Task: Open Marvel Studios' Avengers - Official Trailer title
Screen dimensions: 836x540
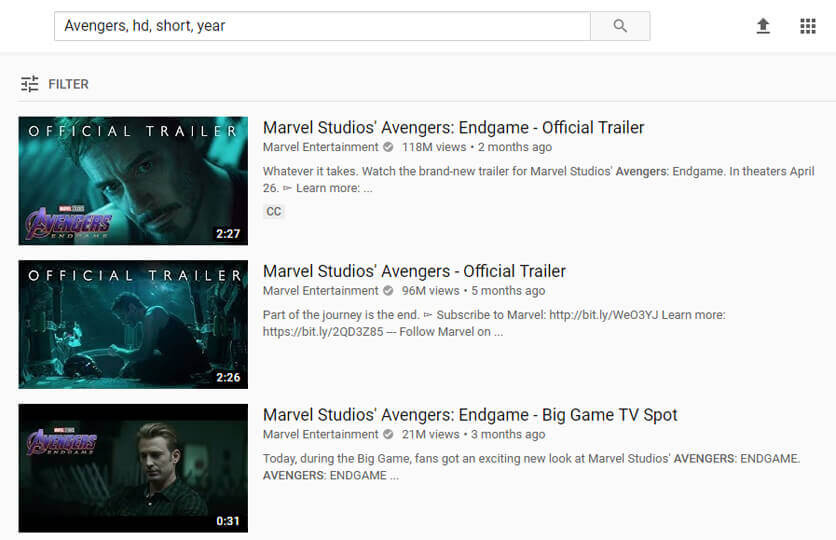Action: tap(414, 271)
